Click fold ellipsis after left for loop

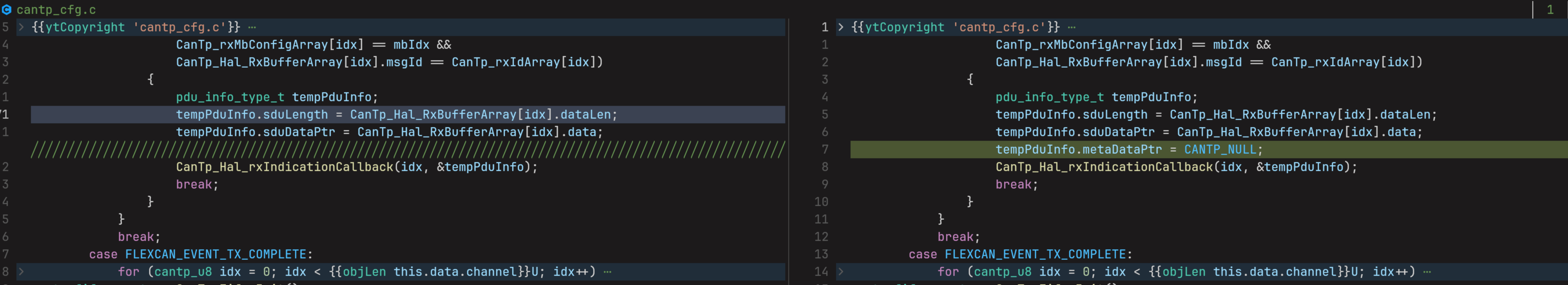click(x=607, y=272)
